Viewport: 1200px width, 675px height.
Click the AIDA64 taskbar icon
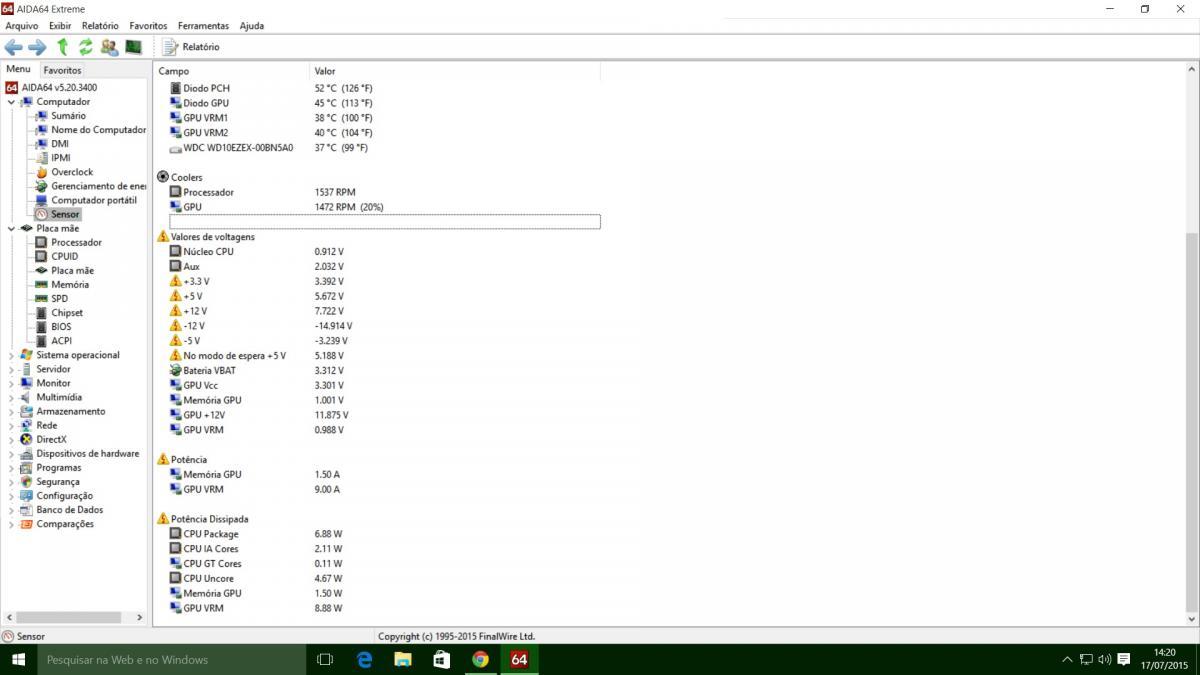coord(519,659)
